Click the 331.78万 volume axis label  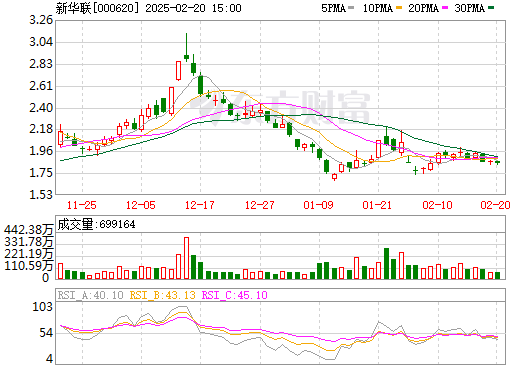29,242
